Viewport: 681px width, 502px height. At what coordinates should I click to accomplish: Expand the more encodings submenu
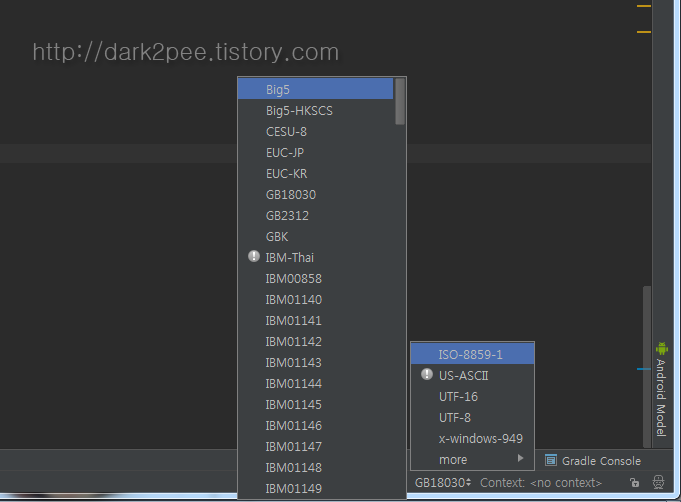(473, 459)
